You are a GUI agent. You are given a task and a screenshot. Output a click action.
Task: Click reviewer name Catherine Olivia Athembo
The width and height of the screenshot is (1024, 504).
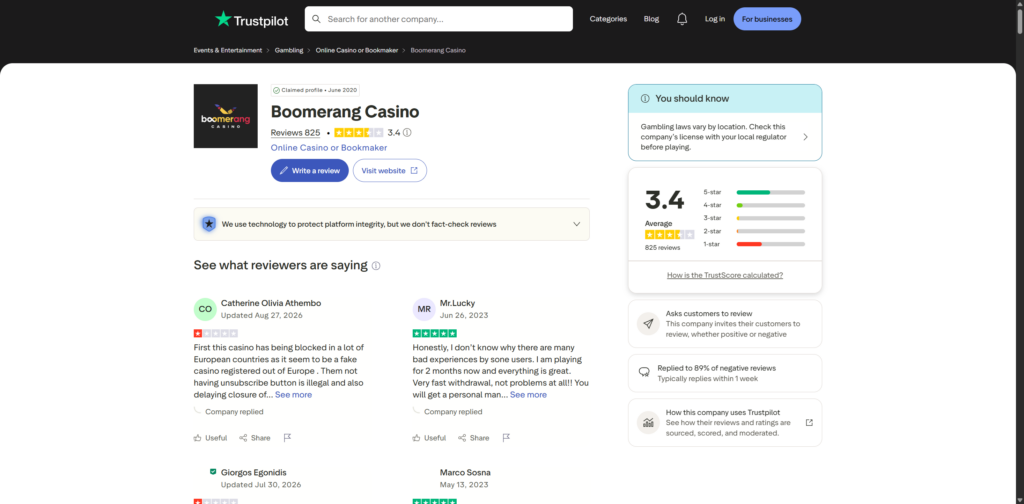(x=271, y=303)
